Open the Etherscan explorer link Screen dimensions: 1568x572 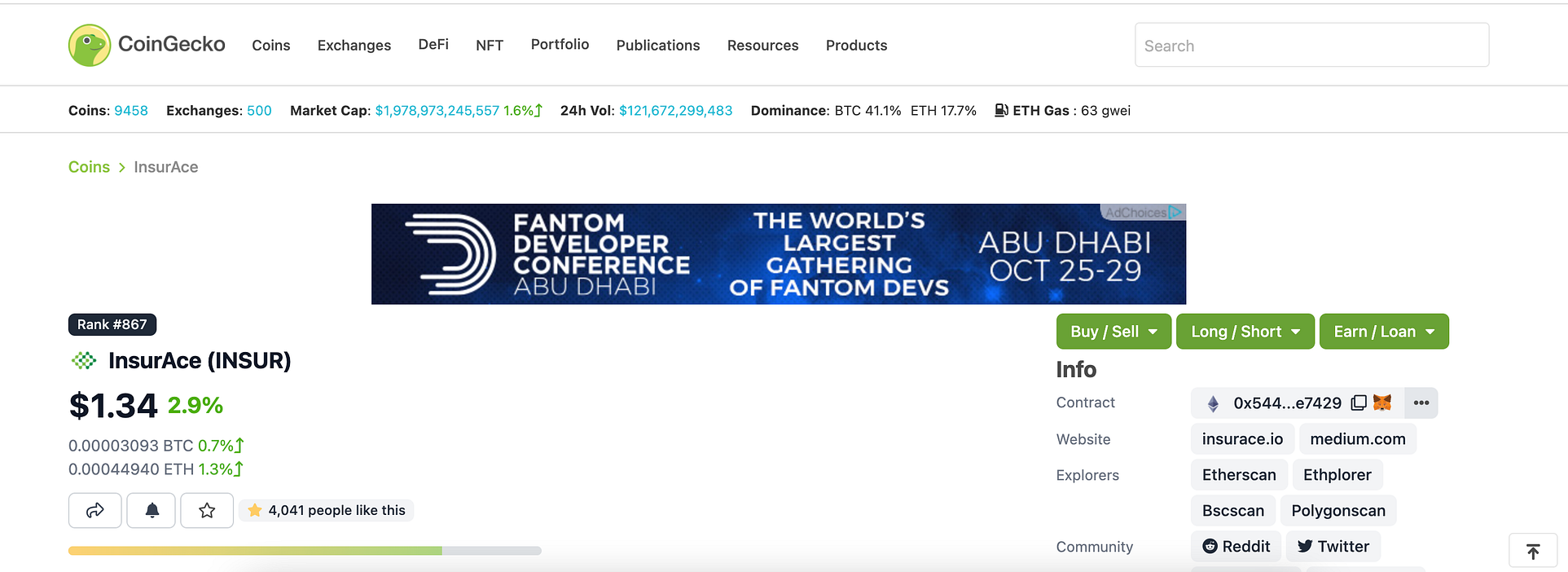coord(1239,475)
